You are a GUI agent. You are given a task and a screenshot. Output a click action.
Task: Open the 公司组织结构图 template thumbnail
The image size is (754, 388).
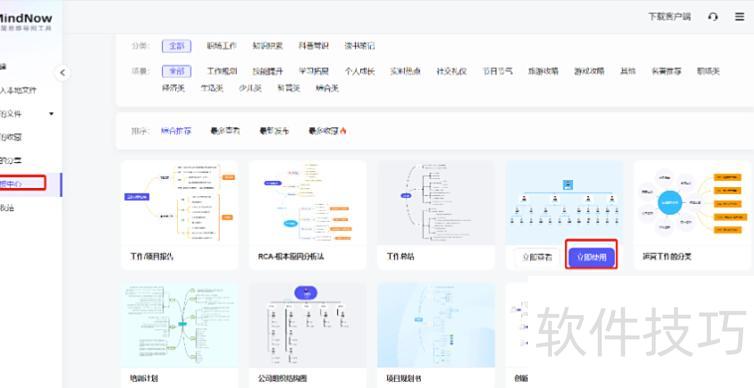point(308,325)
